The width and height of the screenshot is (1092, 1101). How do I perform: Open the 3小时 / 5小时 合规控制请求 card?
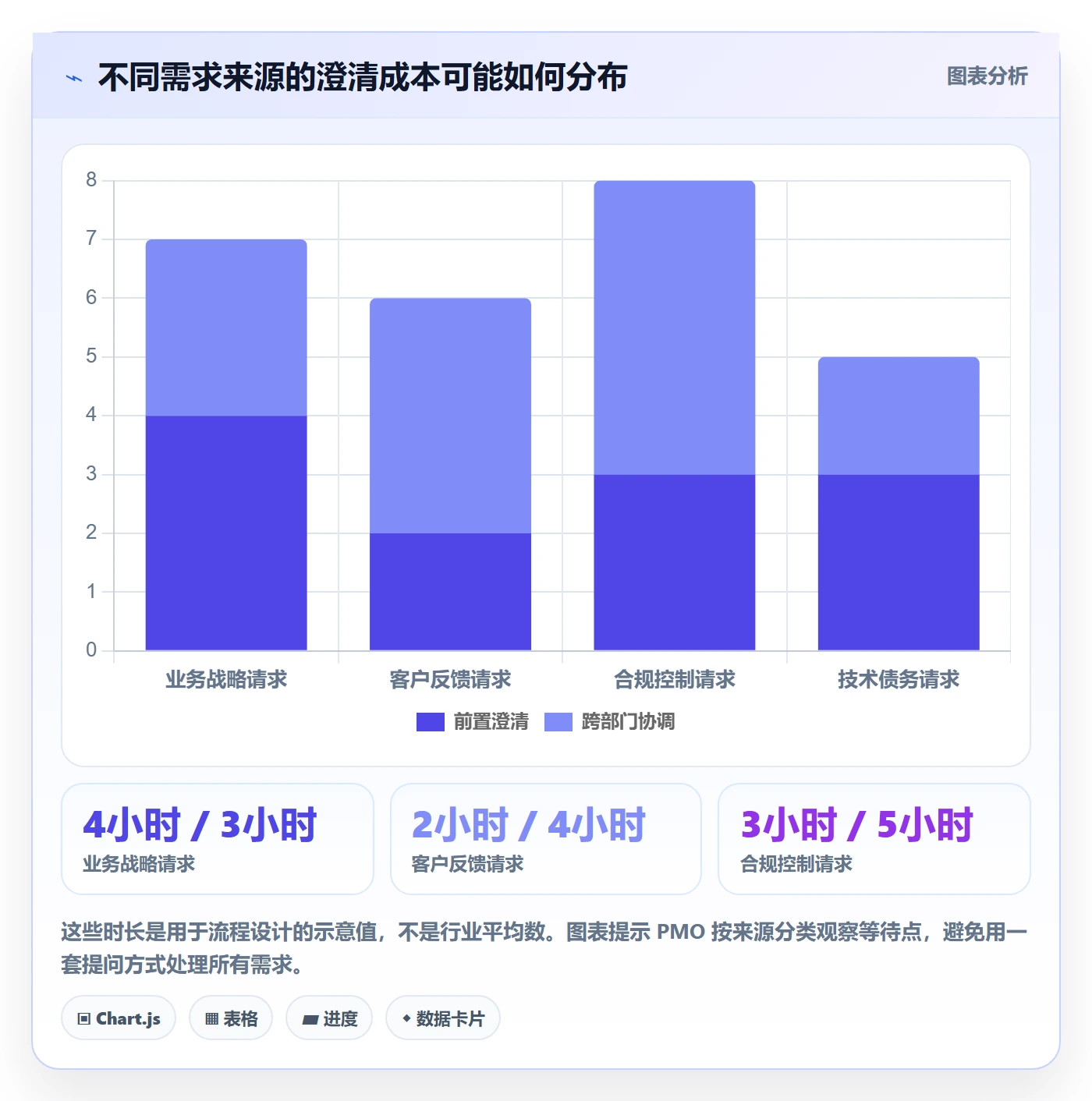click(874, 839)
